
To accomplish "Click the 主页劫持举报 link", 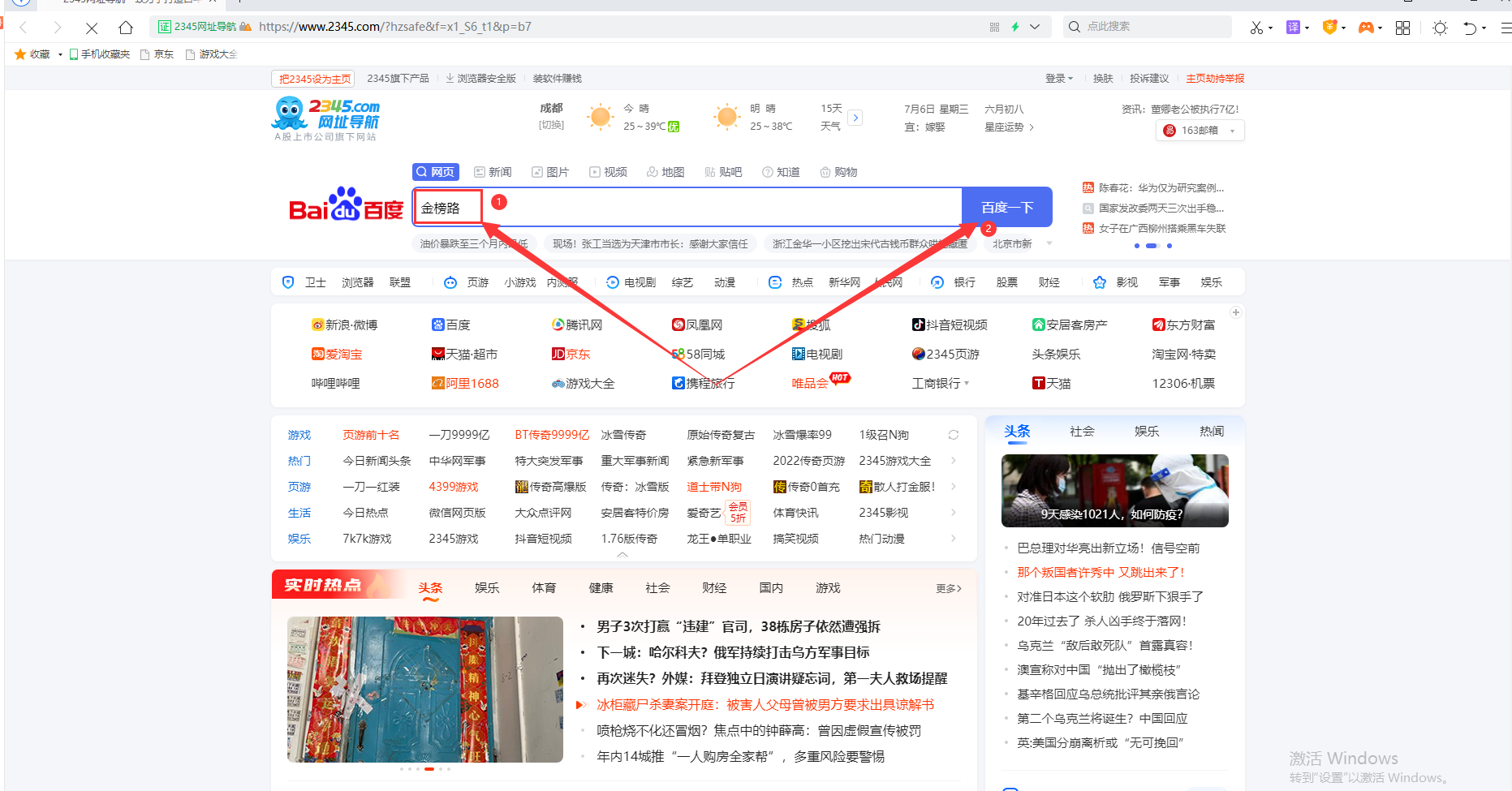I will coord(1215,79).
